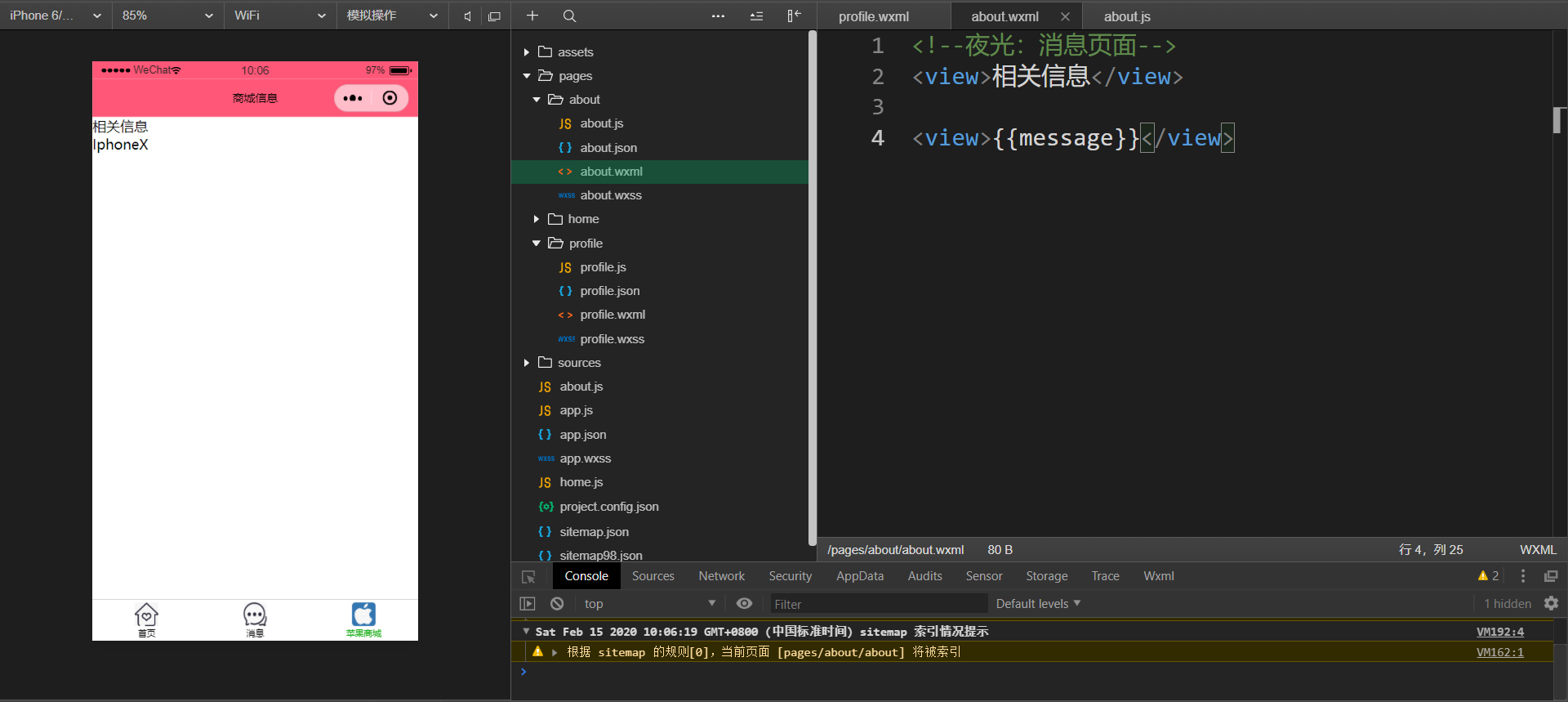
Task: Toggle file tree panel collapse icon
Action: (x=794, y=16)
